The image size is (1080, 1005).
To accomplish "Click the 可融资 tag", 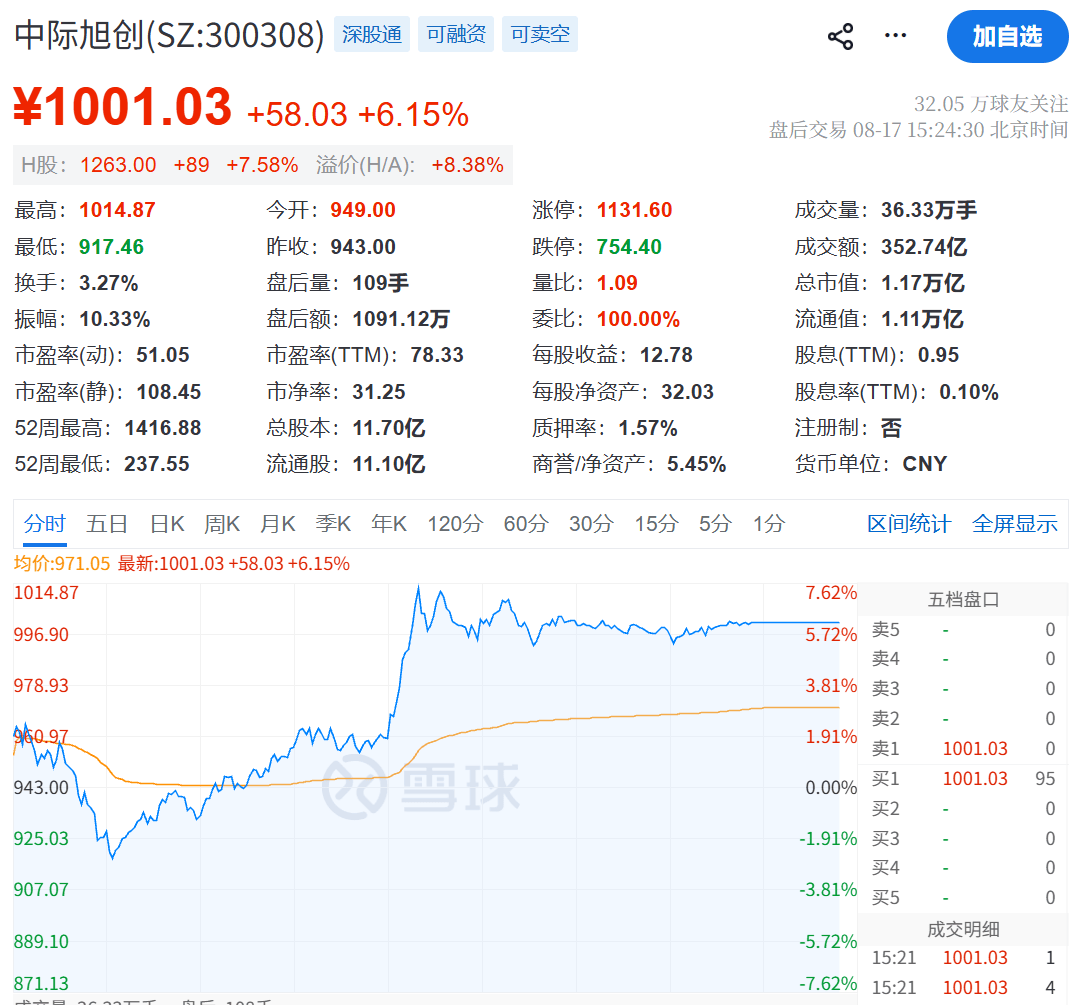I will tap(456, 34).
